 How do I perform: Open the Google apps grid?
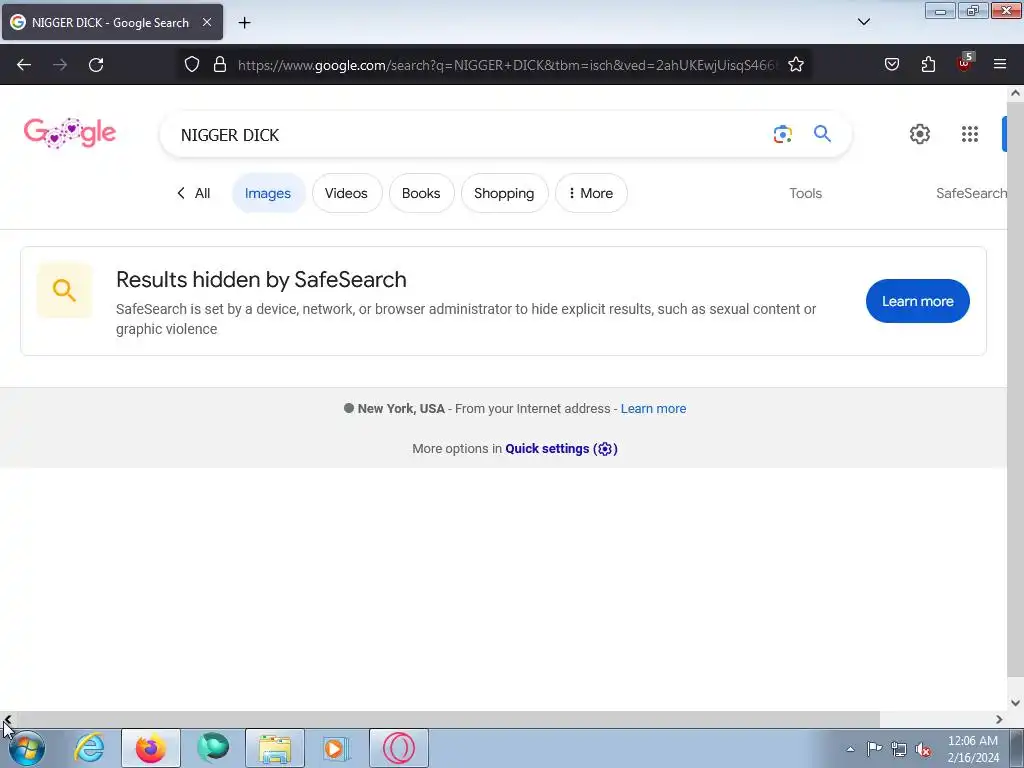click(970, 134)
